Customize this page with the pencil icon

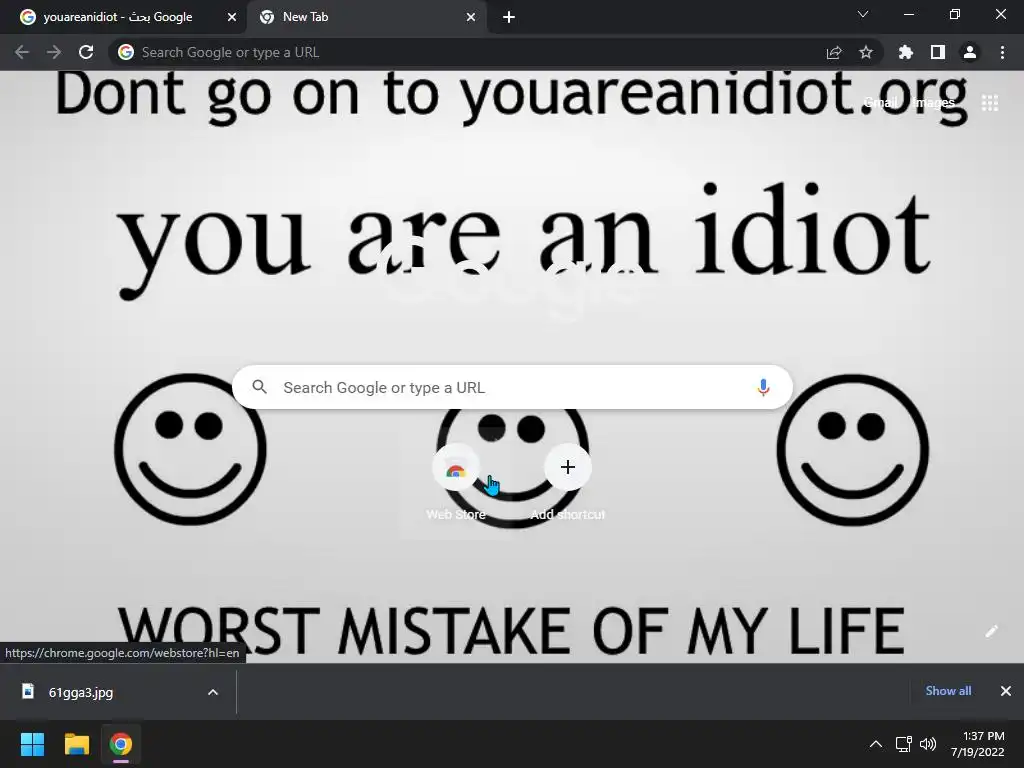pos(991,631)
